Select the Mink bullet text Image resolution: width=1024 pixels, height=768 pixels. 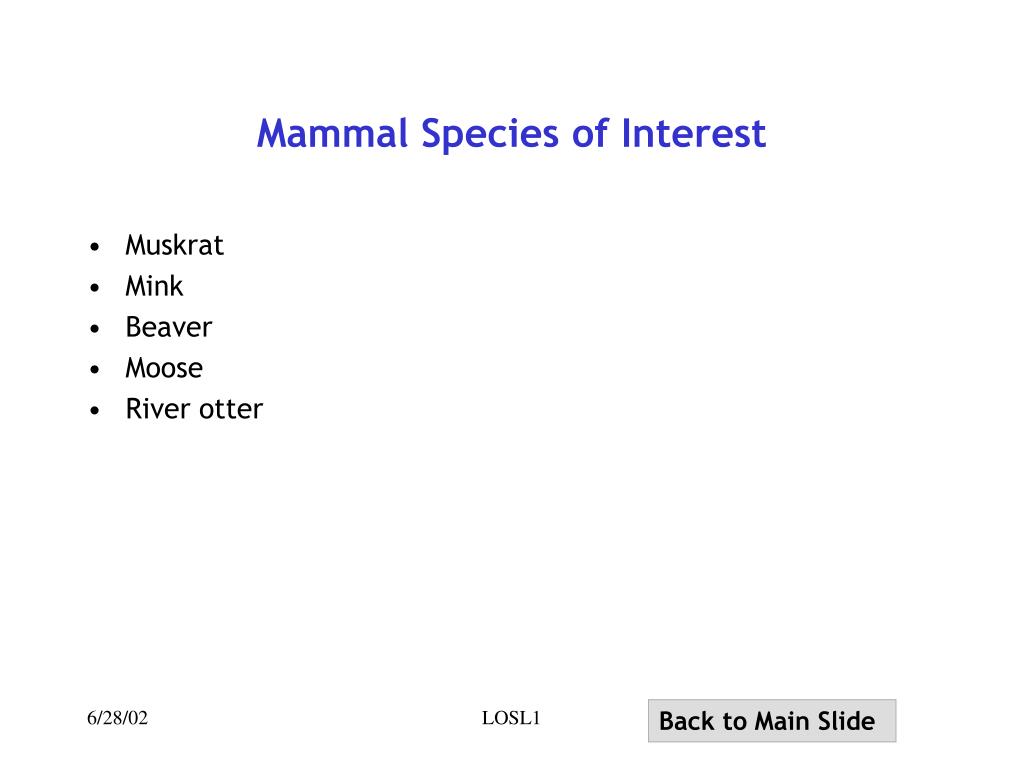(154, 286)
